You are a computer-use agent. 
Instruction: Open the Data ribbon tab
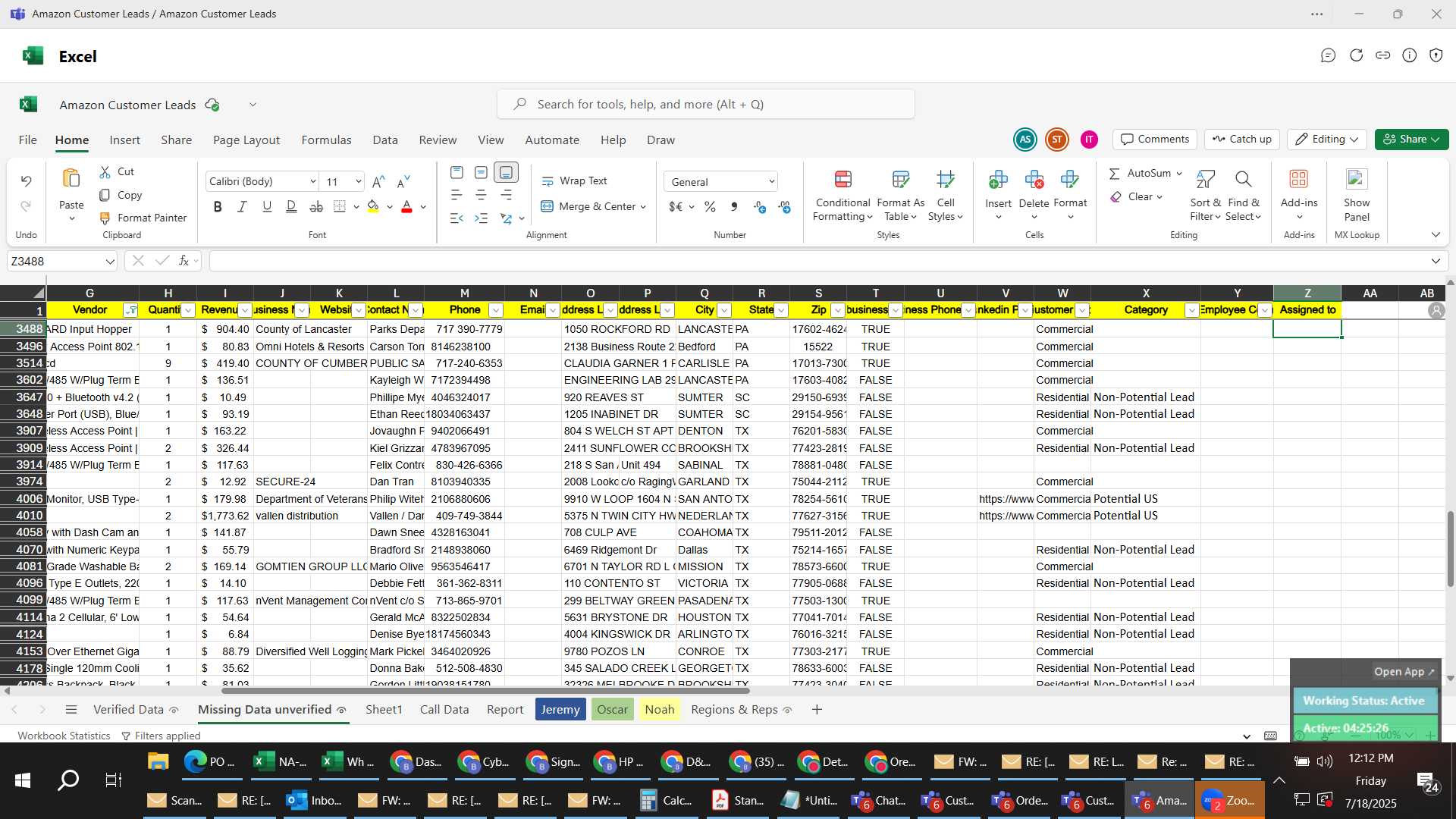385,140
